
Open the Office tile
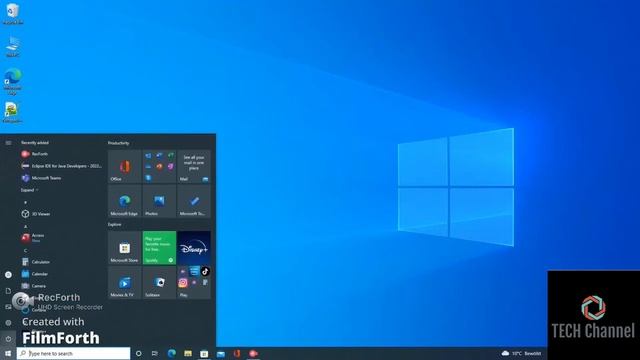(124, 166)
